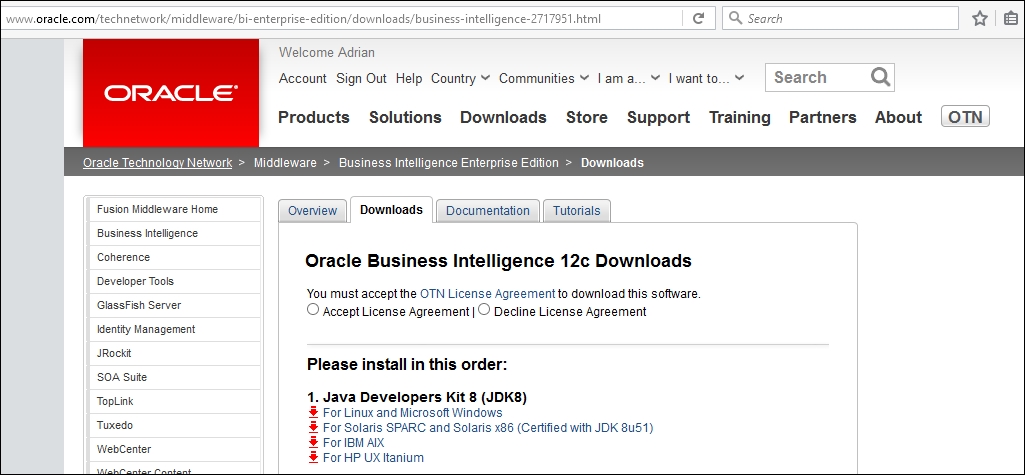Expand the Country dropdown
This screenshot has height=475, width=1025.
pyautogui.click(x=460, y=78)
